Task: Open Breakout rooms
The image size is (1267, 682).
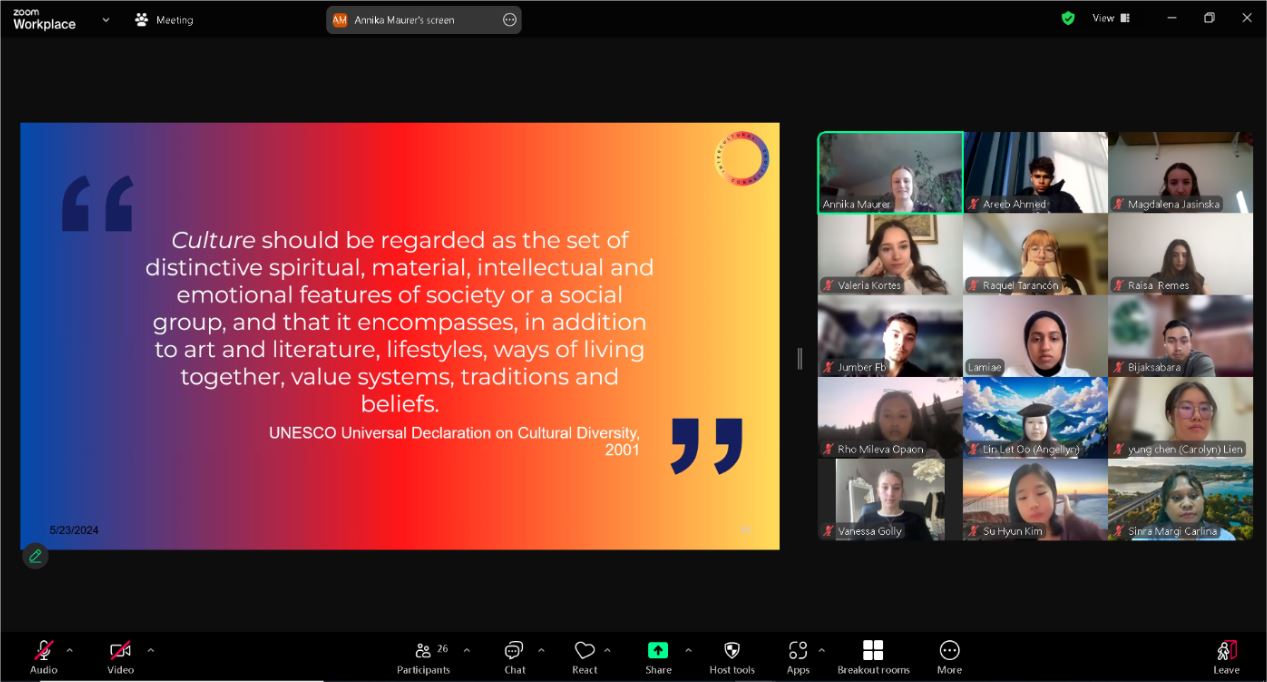Action: coord(873,651)
